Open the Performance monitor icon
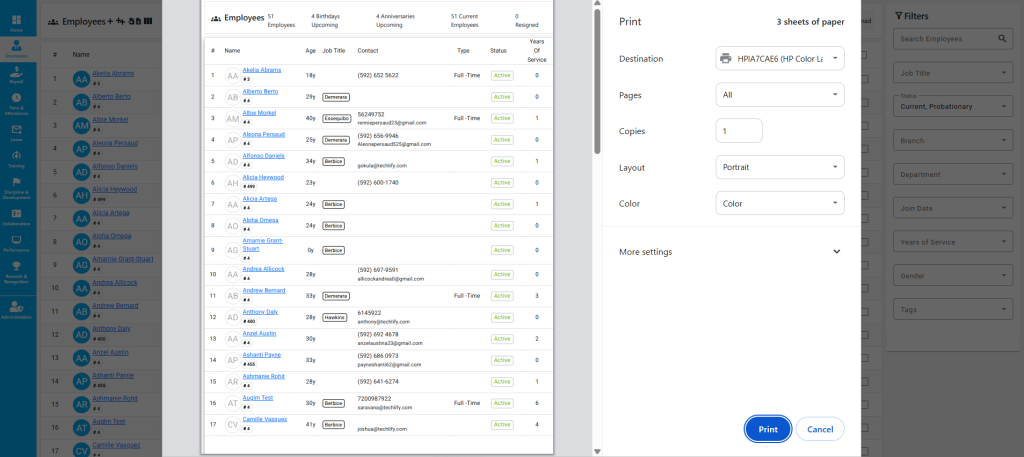1024x457 pixels. tap(17, 241)
